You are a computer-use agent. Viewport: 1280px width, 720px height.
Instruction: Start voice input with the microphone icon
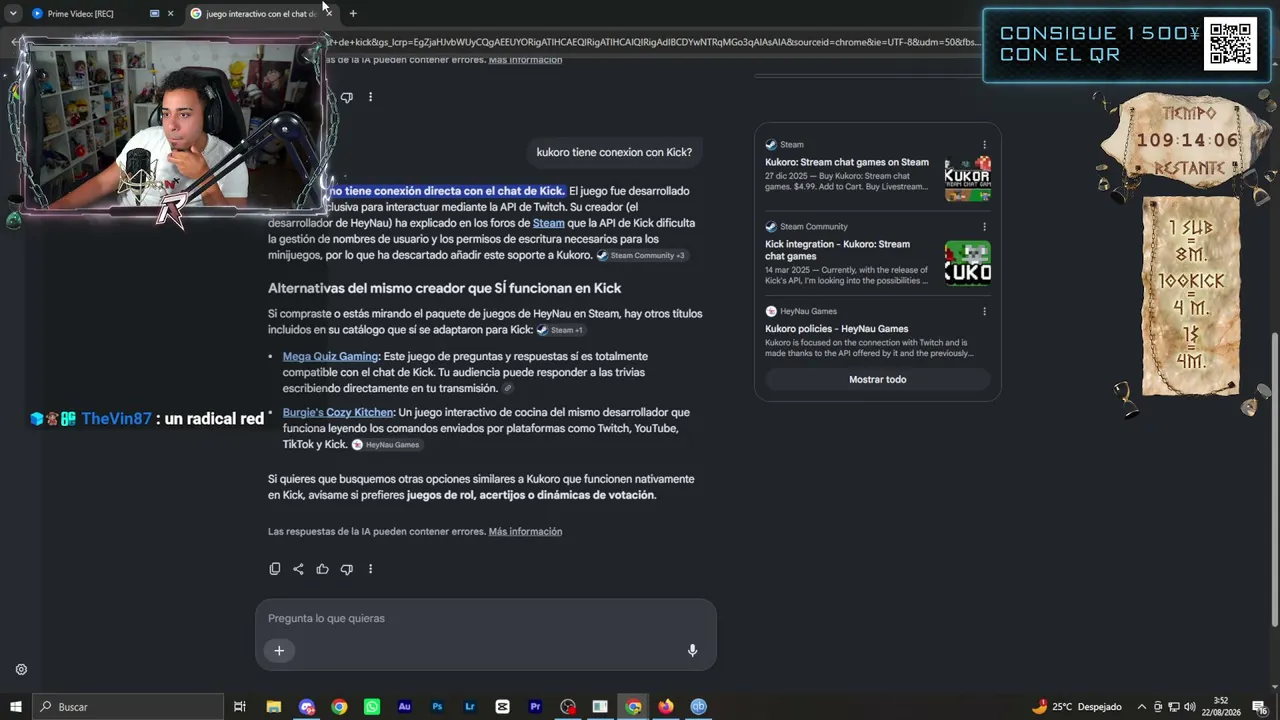pyautogui.click(x=692, y=650)
